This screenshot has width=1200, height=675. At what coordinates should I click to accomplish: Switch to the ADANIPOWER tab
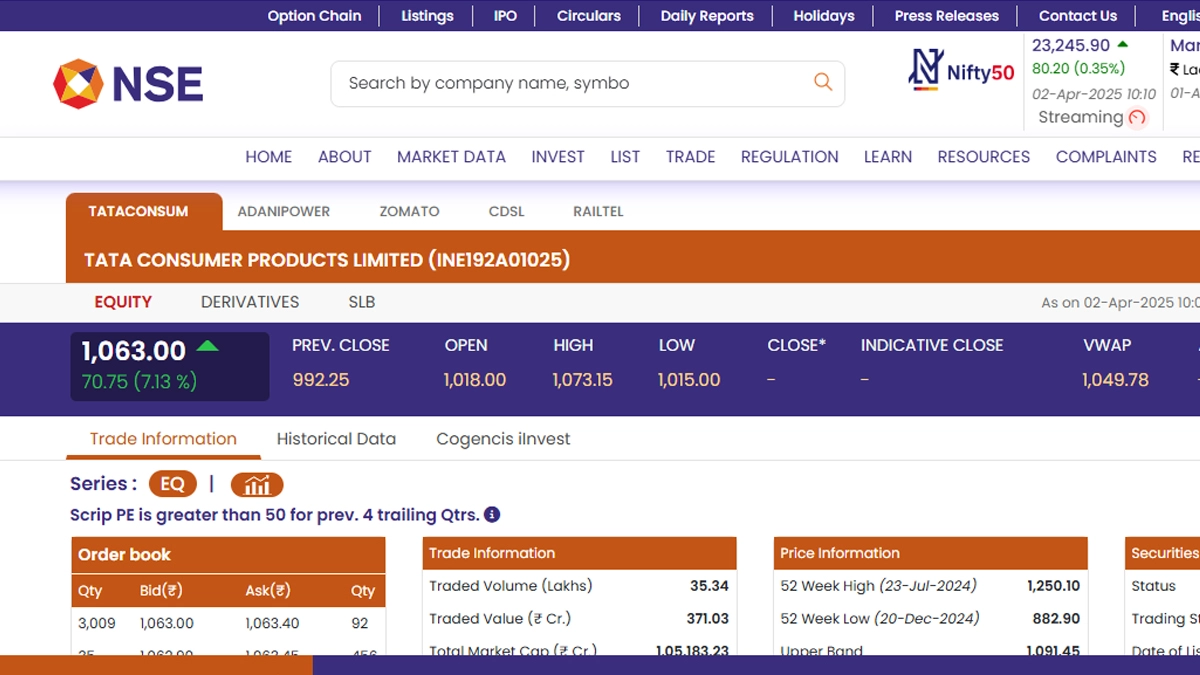283,212
